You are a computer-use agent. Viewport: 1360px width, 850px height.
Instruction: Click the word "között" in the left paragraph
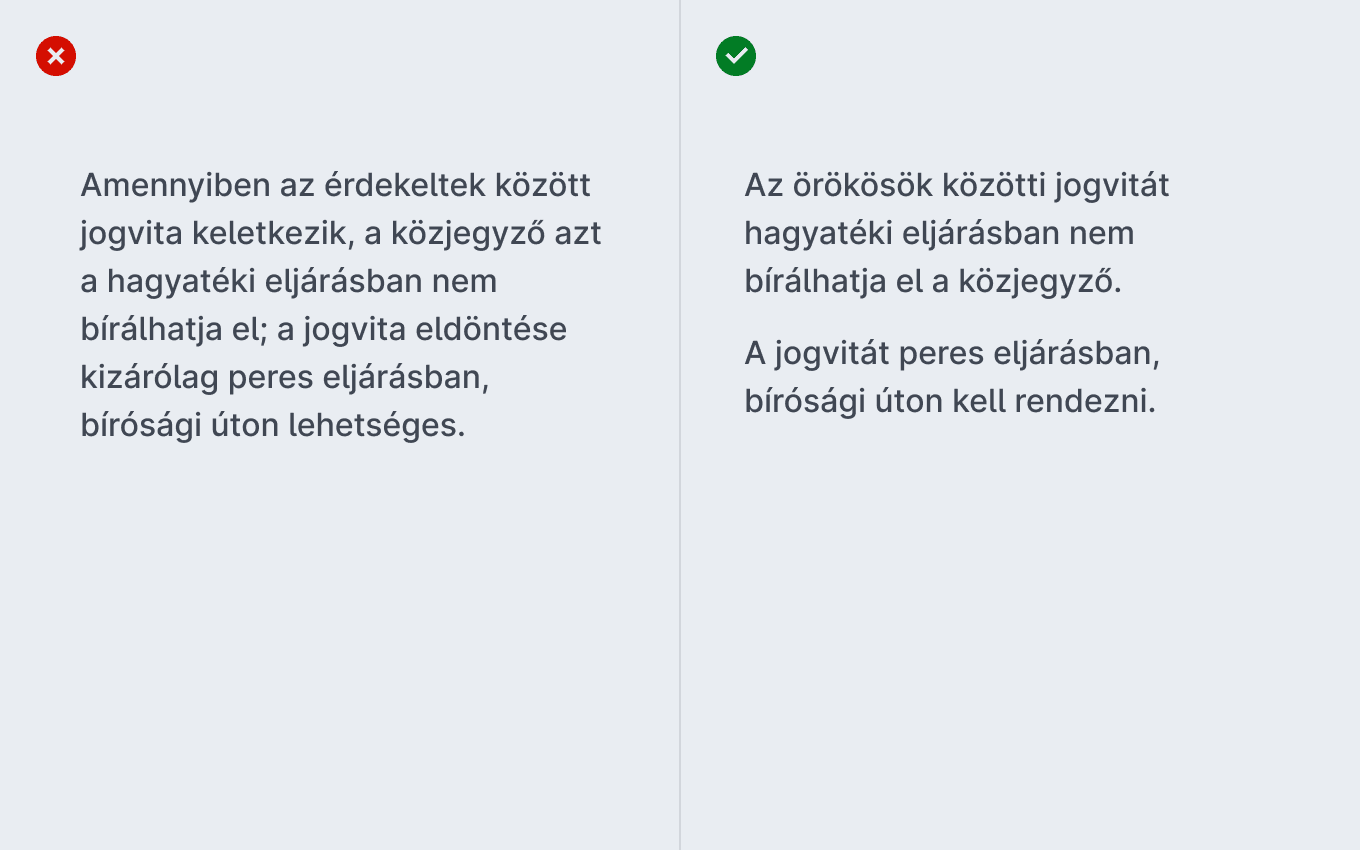(543, 185)
